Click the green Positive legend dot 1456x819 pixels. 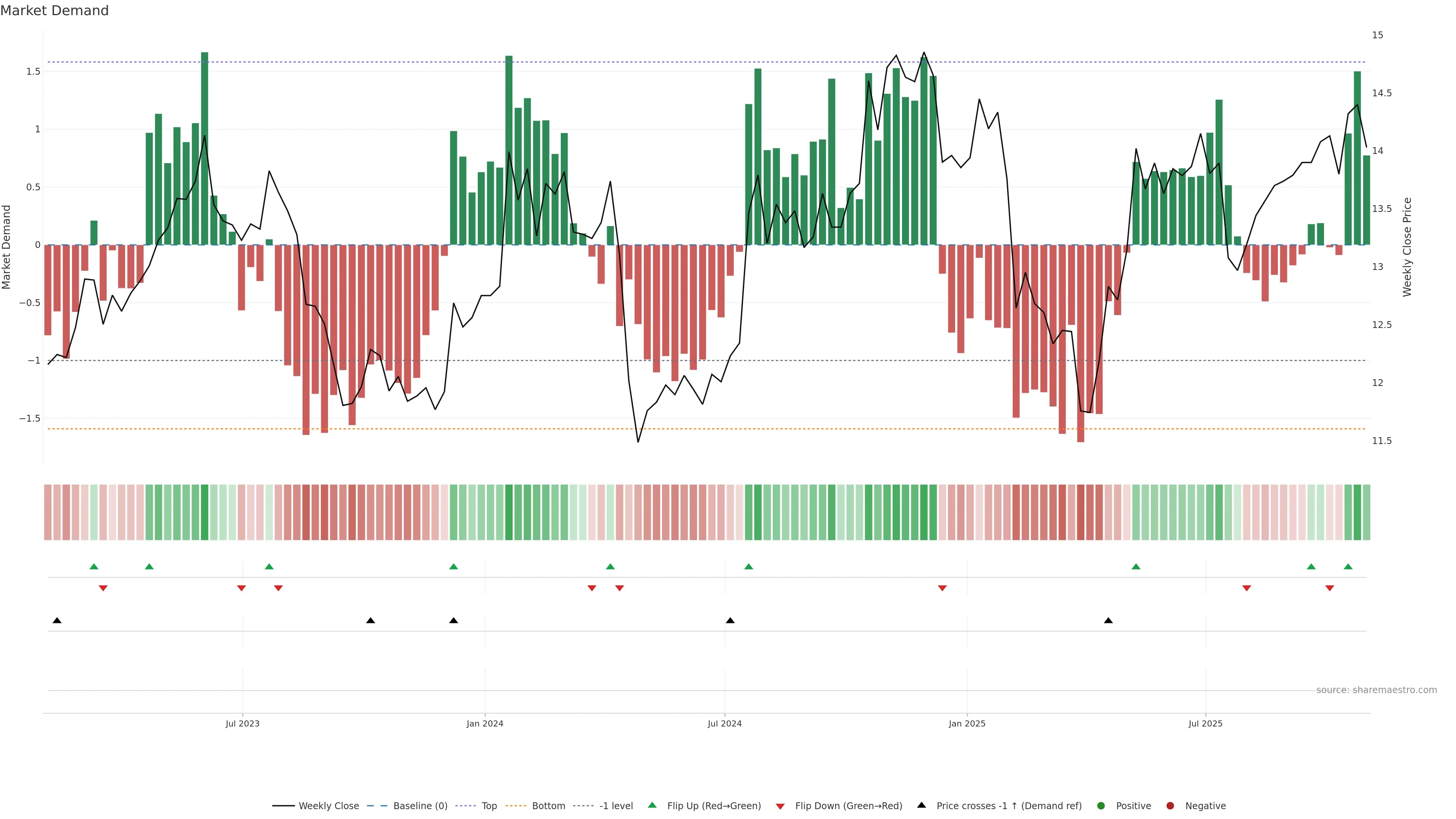point(1100,806)
